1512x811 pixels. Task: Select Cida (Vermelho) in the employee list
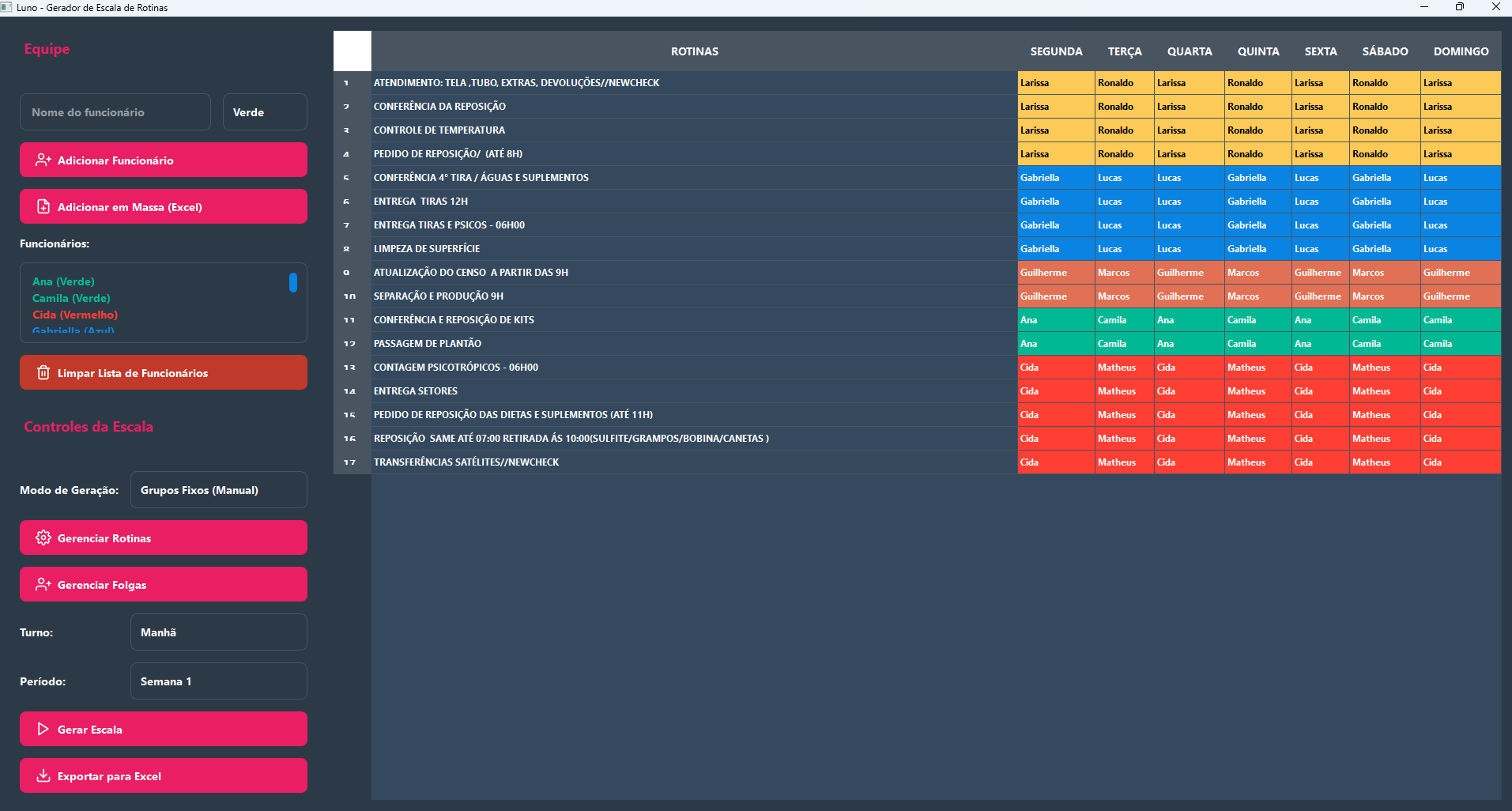click(x=75, y=315)
